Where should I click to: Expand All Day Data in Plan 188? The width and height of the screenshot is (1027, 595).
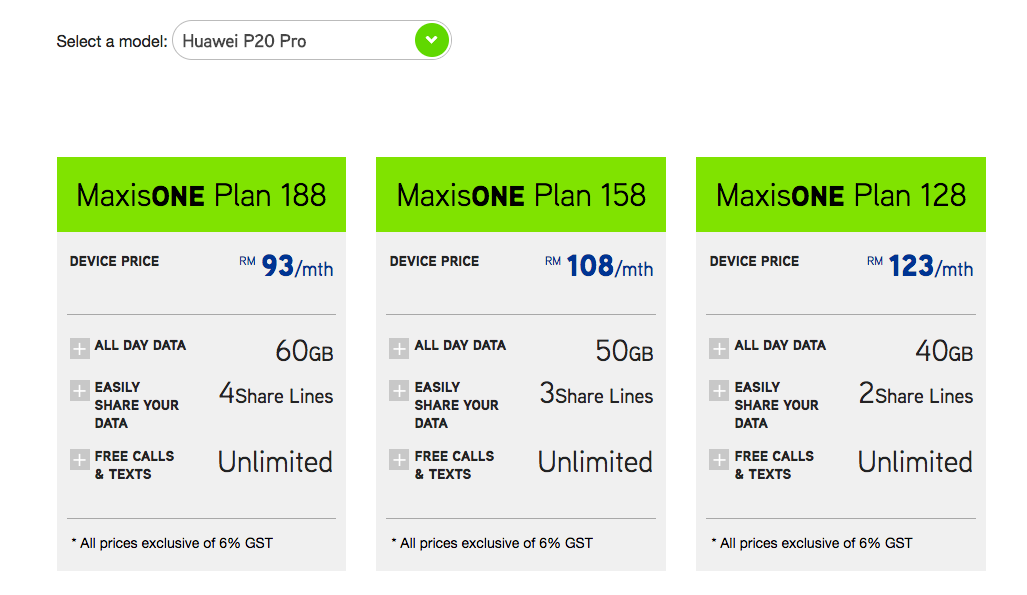pyautogui.click(x=79, y=349)
